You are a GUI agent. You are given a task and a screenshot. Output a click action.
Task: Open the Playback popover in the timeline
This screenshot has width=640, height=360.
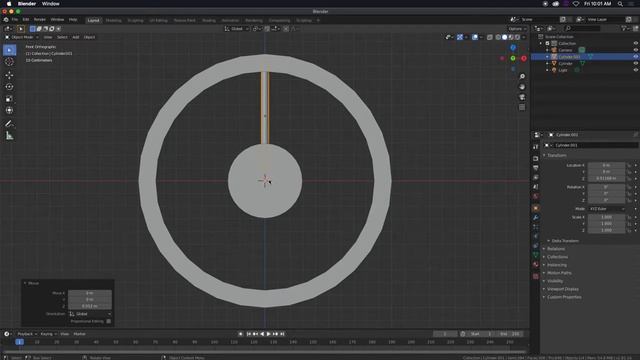[27, 334]
